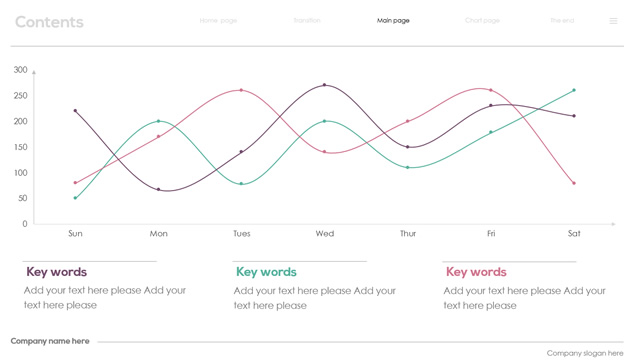Screen dimensions: 635x361
Task: Select the purple Key words heading
Action: click(x=57, y=272)
